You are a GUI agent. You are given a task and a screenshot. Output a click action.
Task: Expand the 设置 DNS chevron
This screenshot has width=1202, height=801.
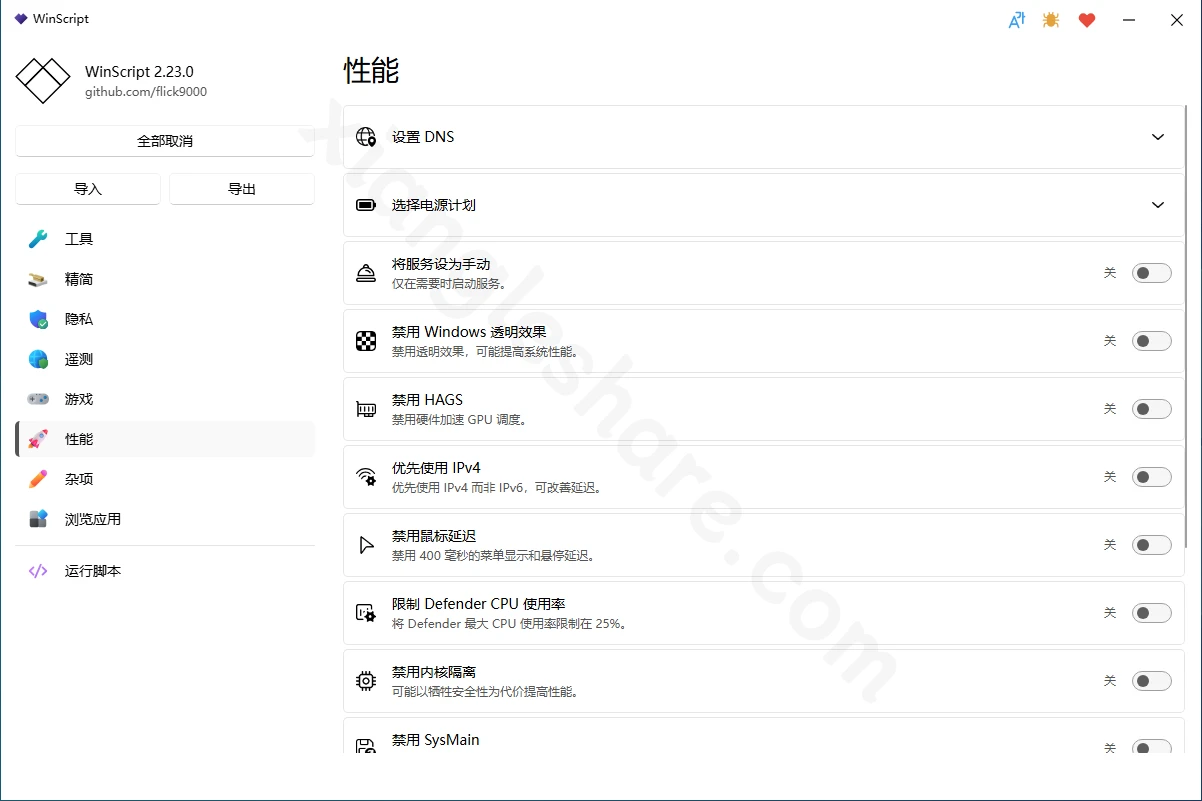click(x=1158, y=137)
